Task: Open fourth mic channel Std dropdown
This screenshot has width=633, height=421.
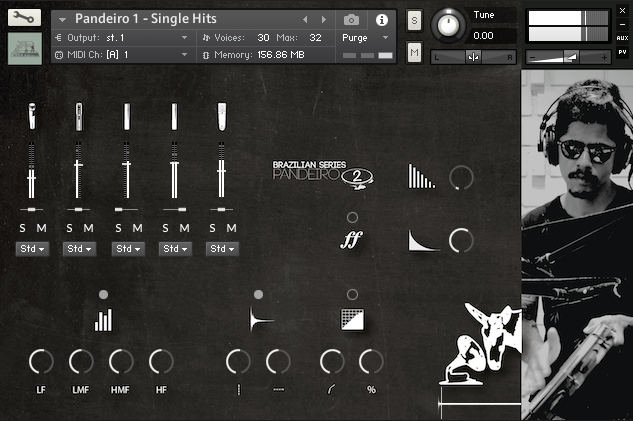Action: [175, 249]
